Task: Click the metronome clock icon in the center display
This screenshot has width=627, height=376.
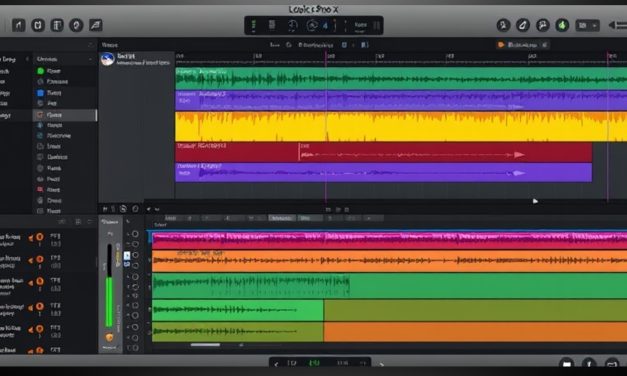Action: 293,26
